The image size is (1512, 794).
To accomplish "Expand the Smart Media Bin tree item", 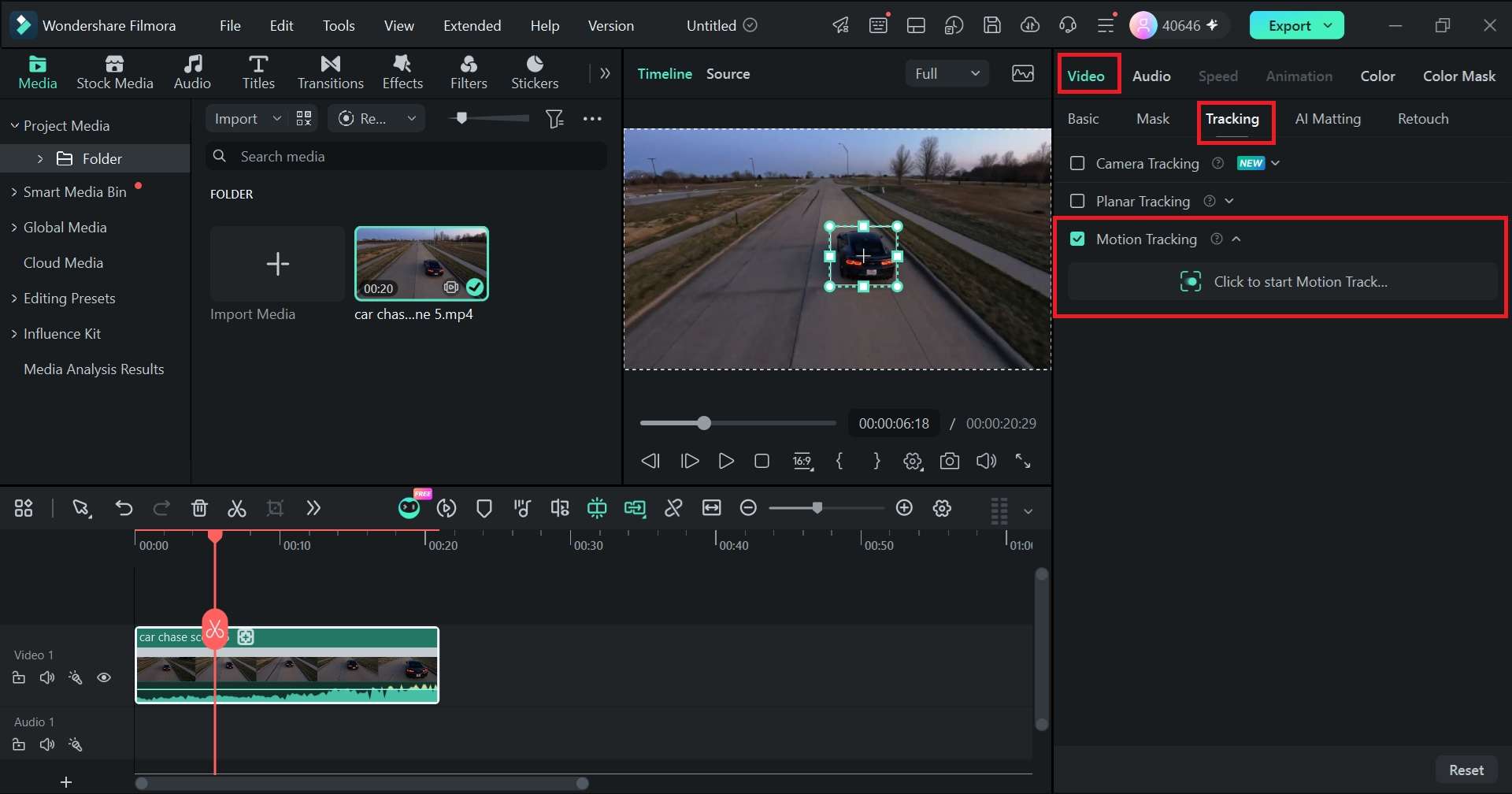I will coord(14,192).
